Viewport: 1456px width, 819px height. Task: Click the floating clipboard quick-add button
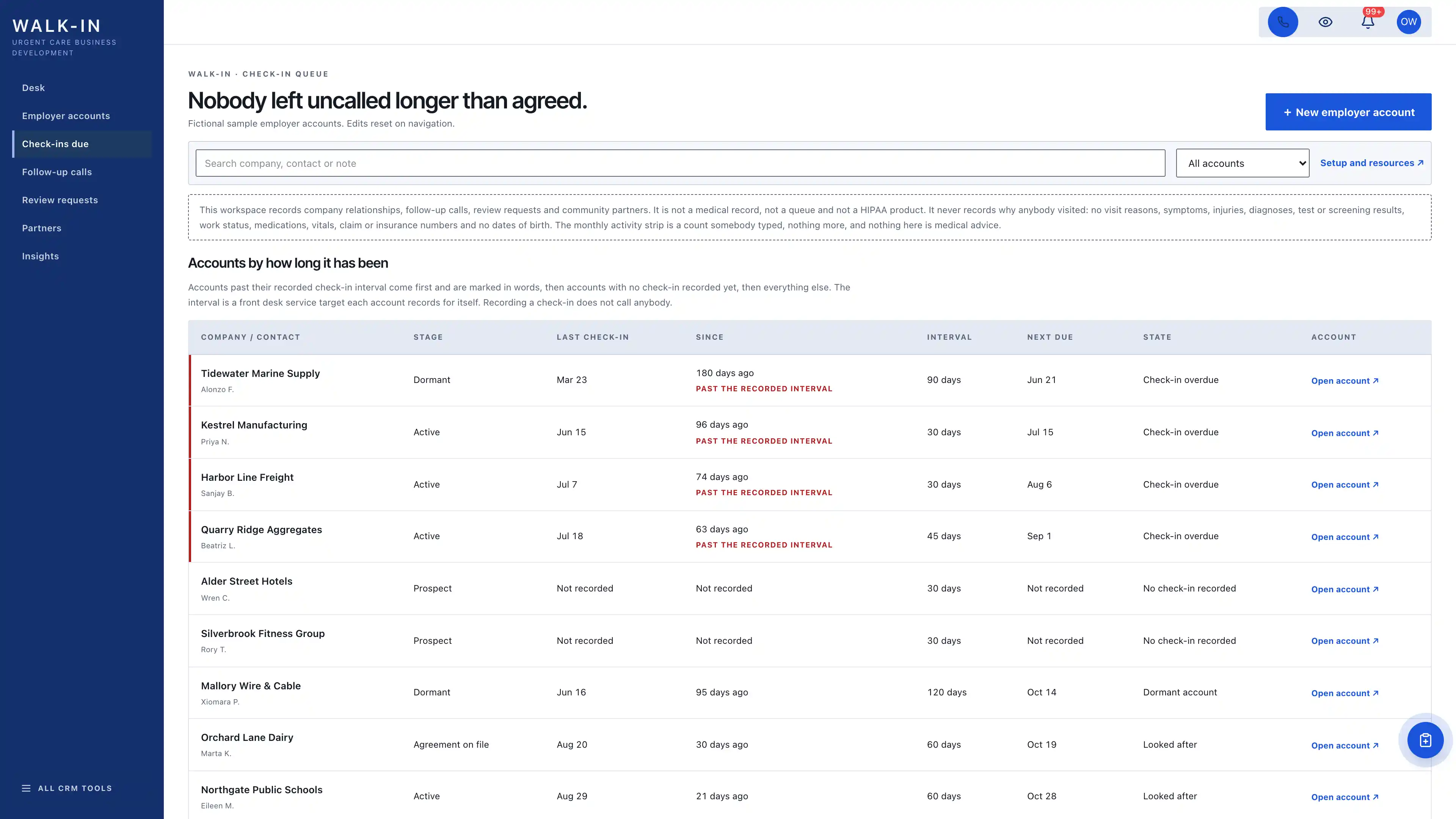click(1425, 740)
